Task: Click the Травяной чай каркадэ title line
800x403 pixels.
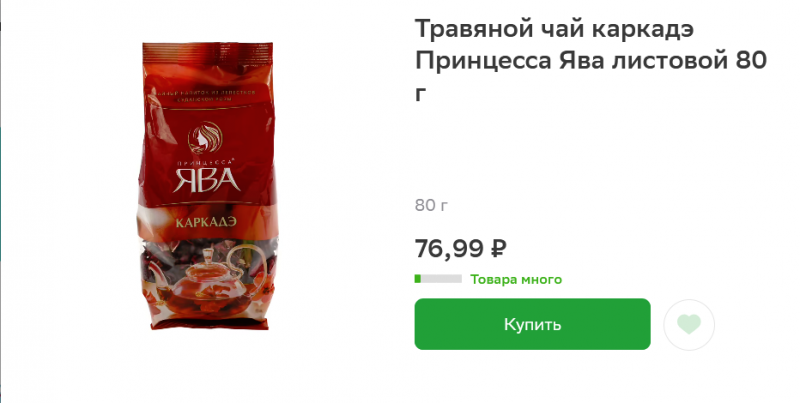Action: [554, 29]
